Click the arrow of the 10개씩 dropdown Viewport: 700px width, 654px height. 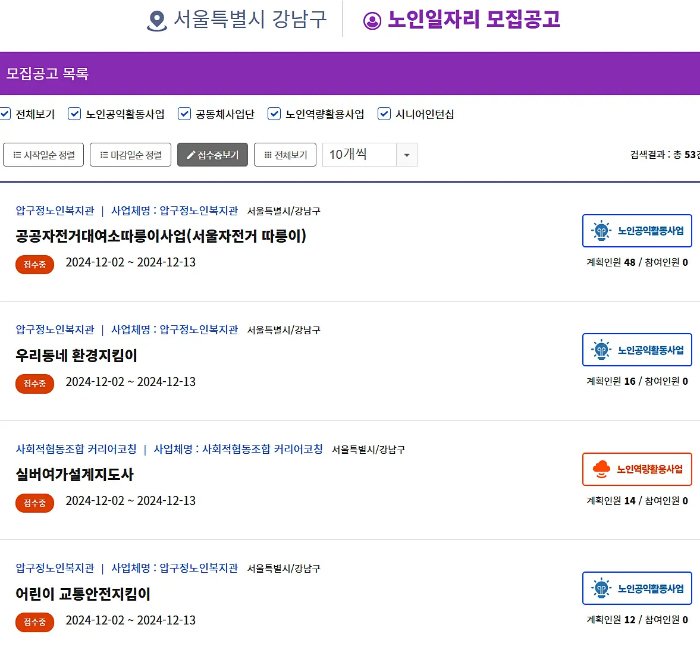(x=407, y=155)
